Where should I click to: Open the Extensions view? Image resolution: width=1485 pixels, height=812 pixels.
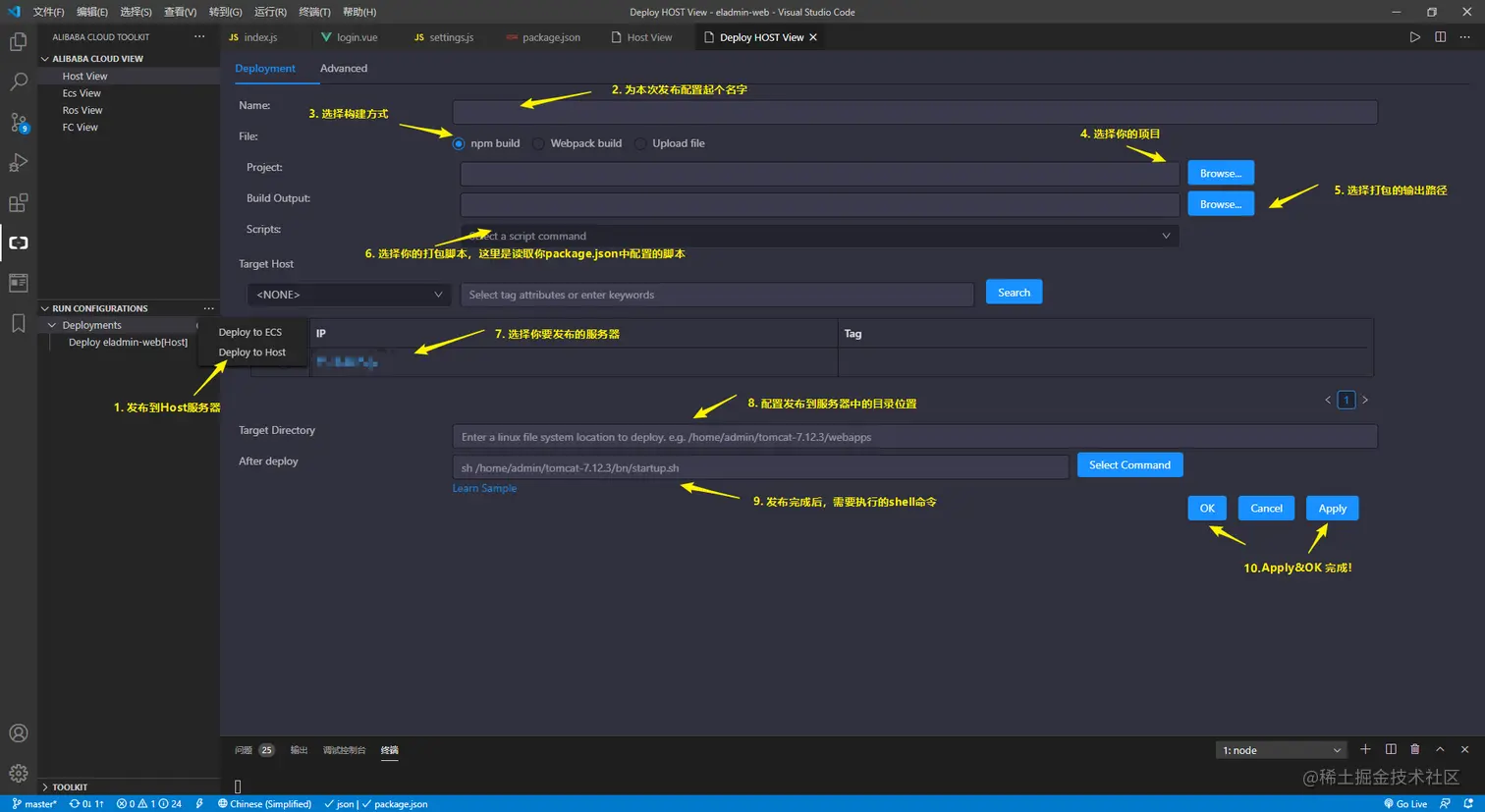18,203
